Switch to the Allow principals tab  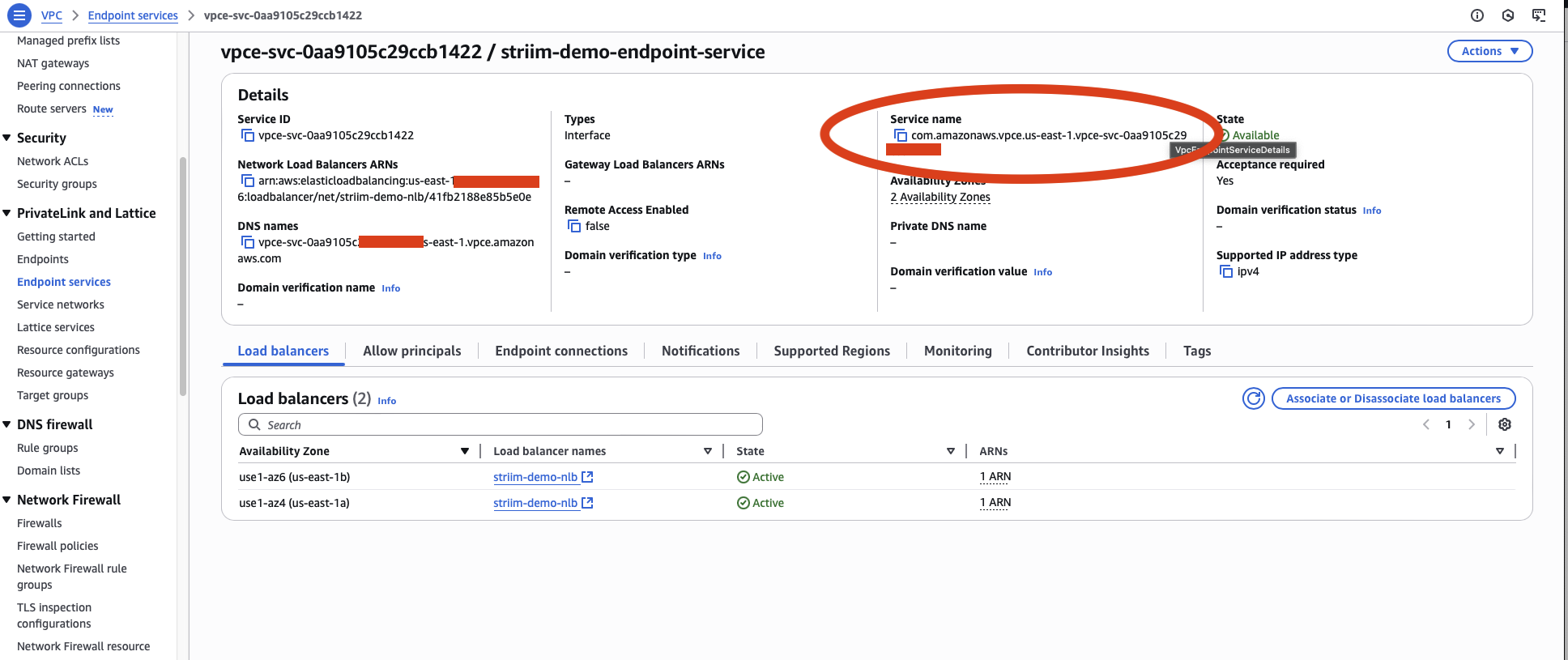click(411, 351)
